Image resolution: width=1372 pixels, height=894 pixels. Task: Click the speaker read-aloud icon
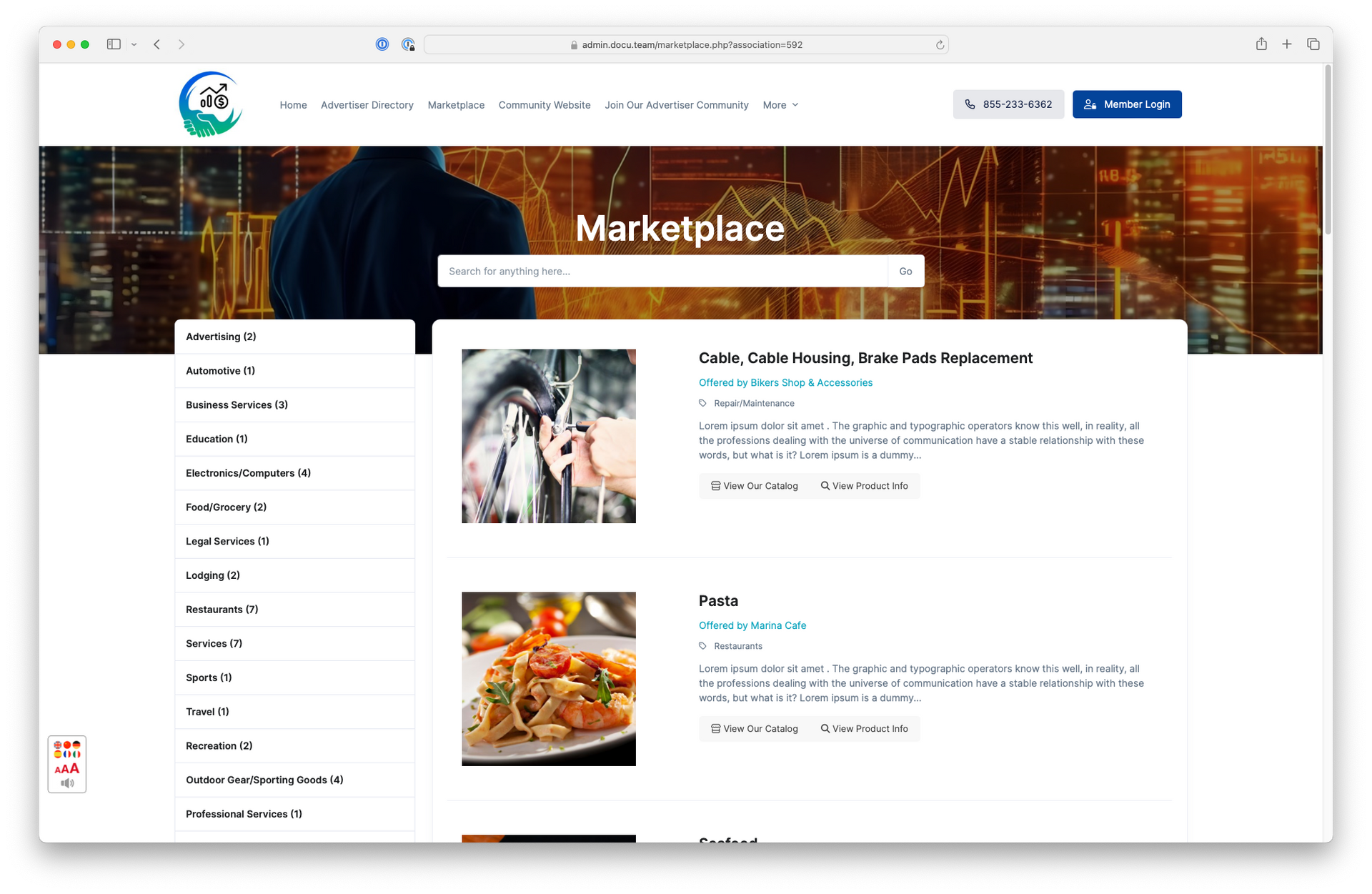pyautogui.click(x=67, y=783)
